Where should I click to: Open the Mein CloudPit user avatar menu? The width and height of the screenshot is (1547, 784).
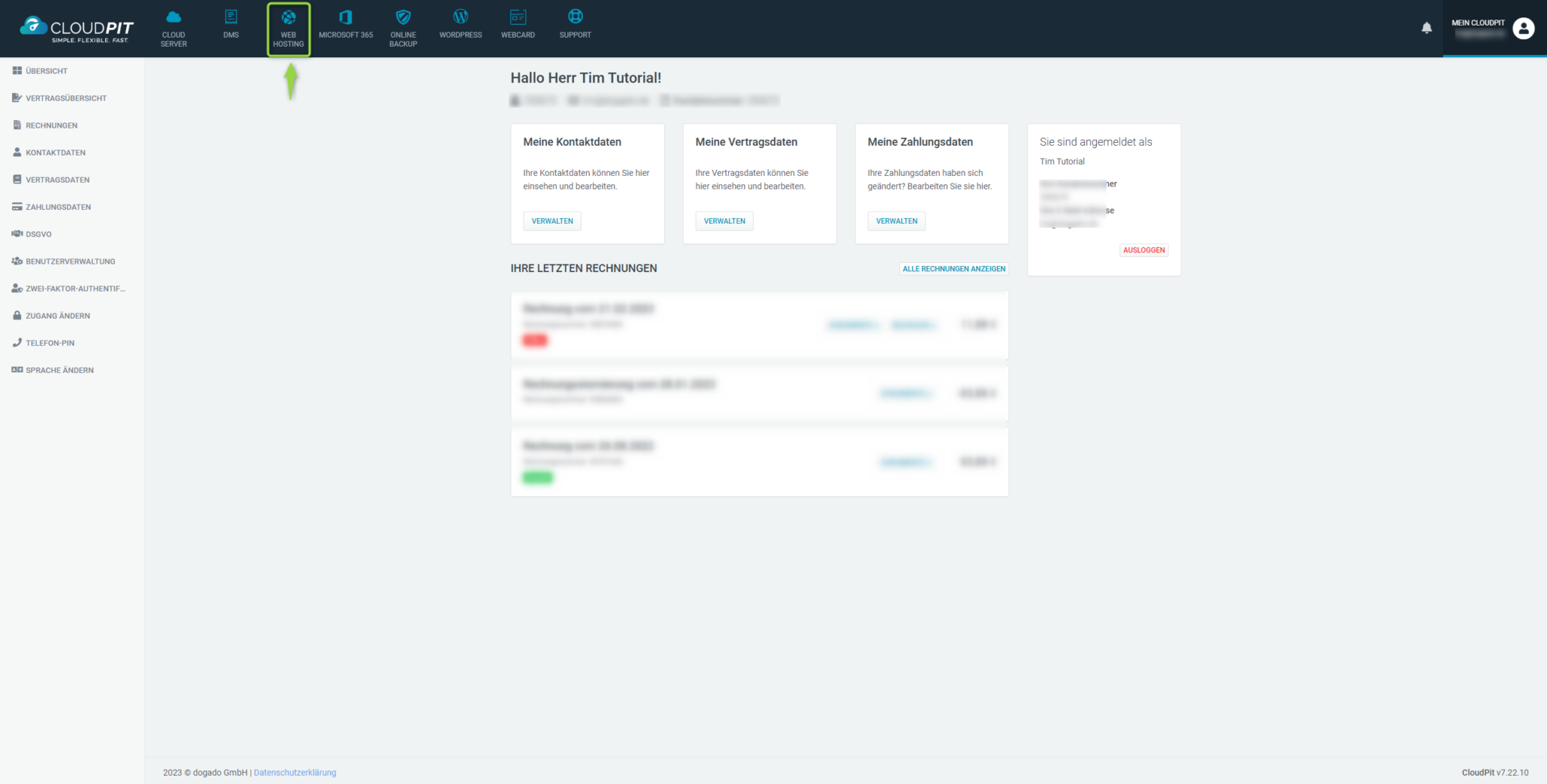point(1523,28)
